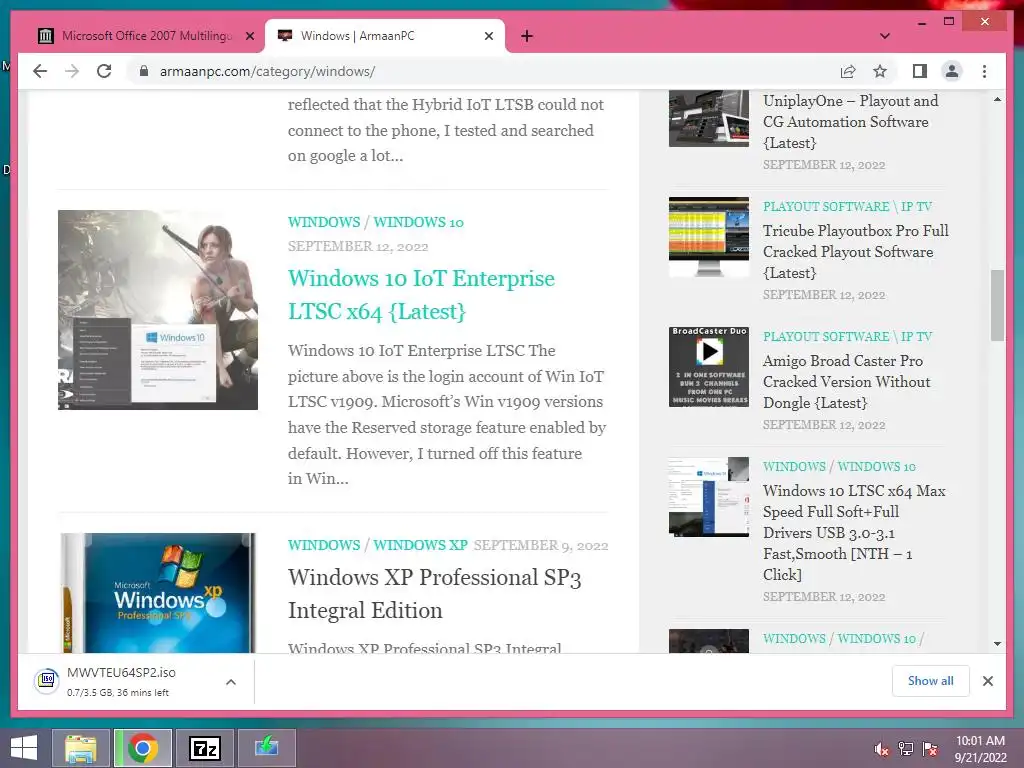
Task: Open the tab search dropdown
Action: pos(884,36)
